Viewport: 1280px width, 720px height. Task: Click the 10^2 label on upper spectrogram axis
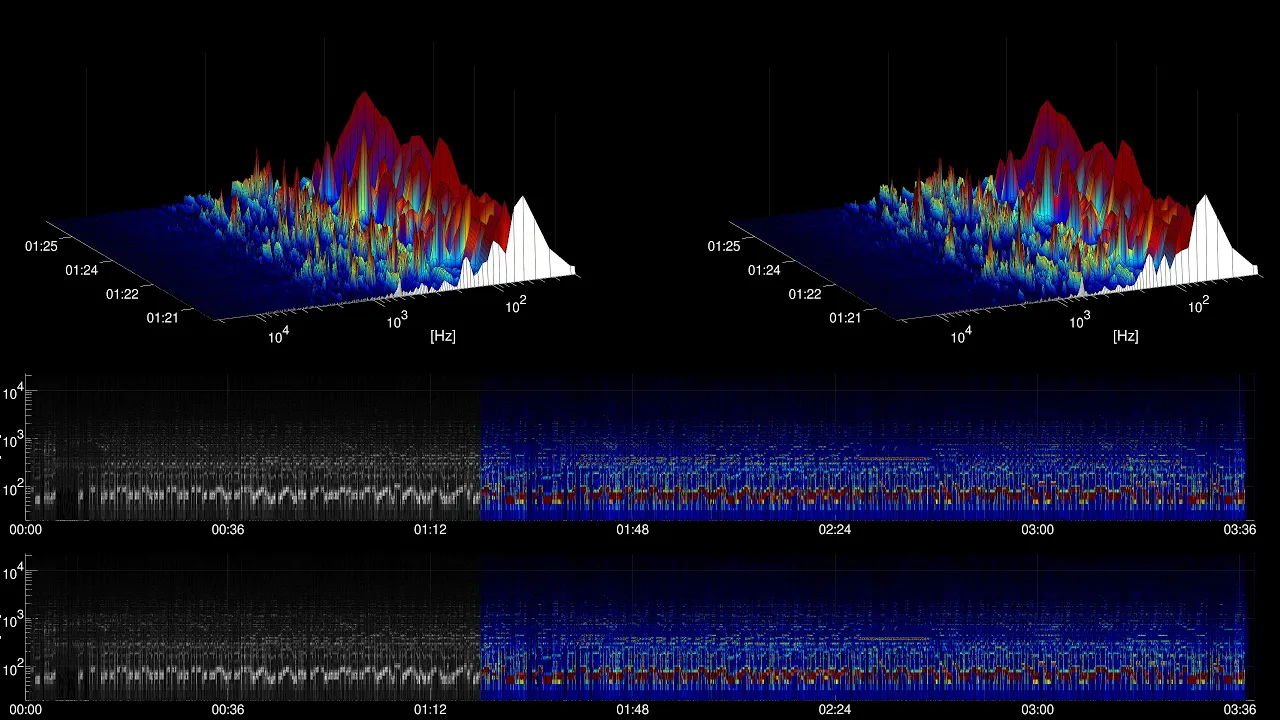pos(13,486)
